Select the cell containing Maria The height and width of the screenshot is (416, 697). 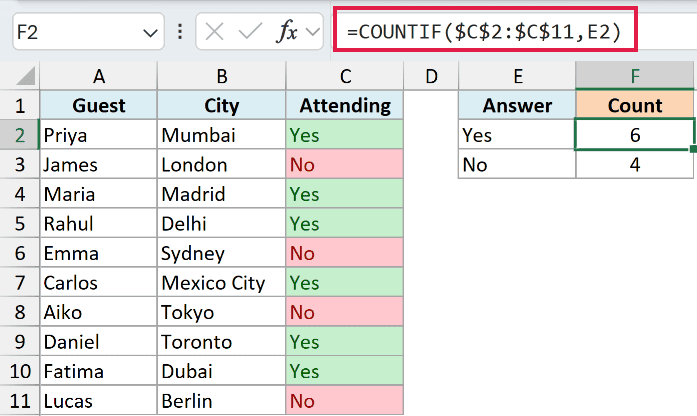99,194
